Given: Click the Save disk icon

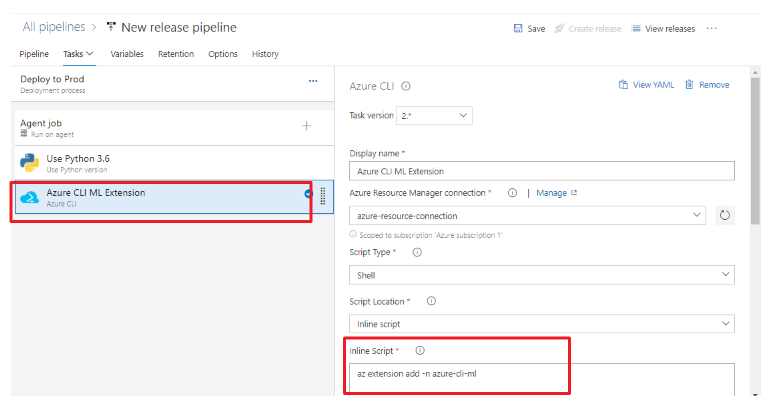Looking at the screenshot, I should pos(517,28).
